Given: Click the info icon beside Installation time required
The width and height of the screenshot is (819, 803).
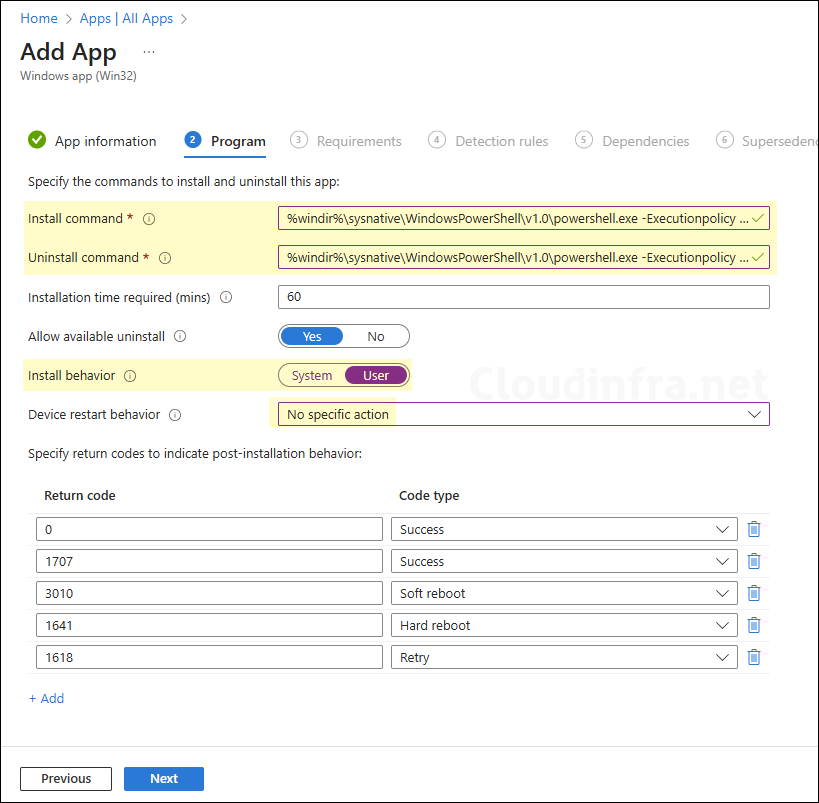Looking at the screenshot, I should [225, 297].
